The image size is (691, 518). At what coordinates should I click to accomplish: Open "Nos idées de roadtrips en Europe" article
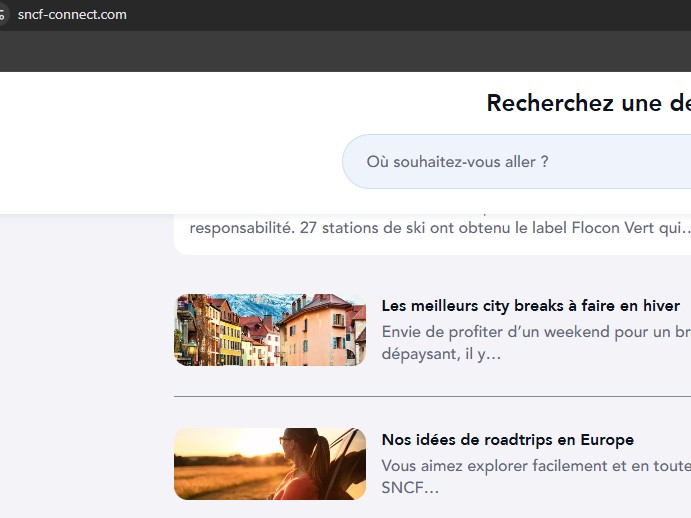pyautogui.click(x=507, y=440)
